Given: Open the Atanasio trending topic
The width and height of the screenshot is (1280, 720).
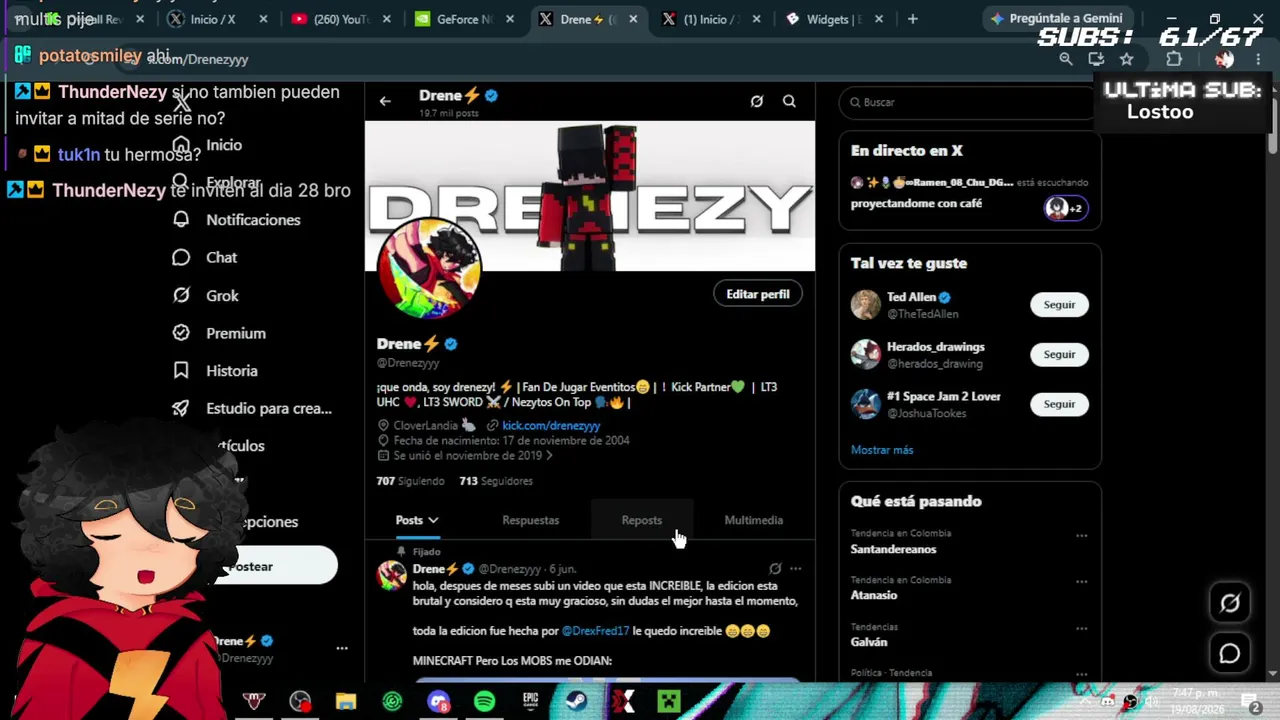Looking at the screenshot, I should tap(874, 595).
